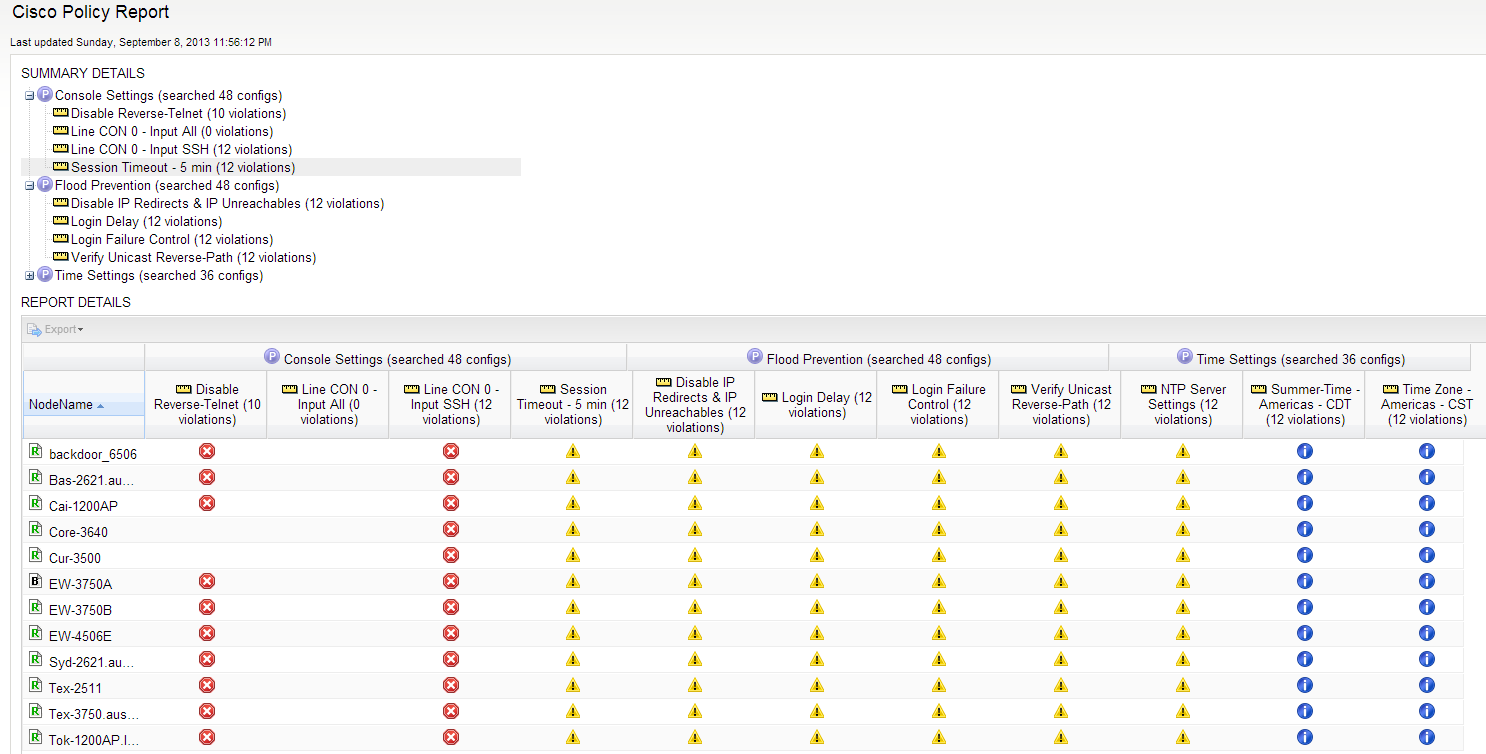The height and width of the screenshot is (754, 1486).
Task: Click node name EW-4506E
Action: coord(80,636)
